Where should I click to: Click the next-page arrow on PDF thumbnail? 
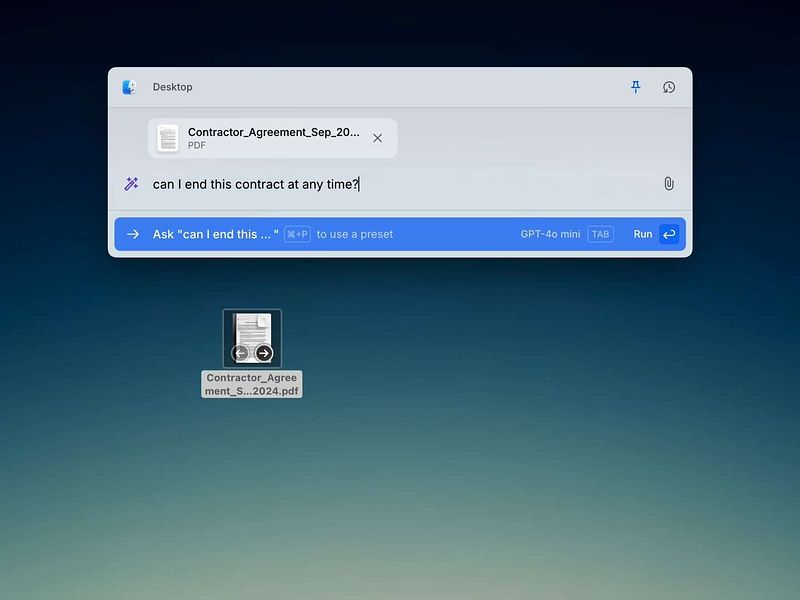point(264,353)
